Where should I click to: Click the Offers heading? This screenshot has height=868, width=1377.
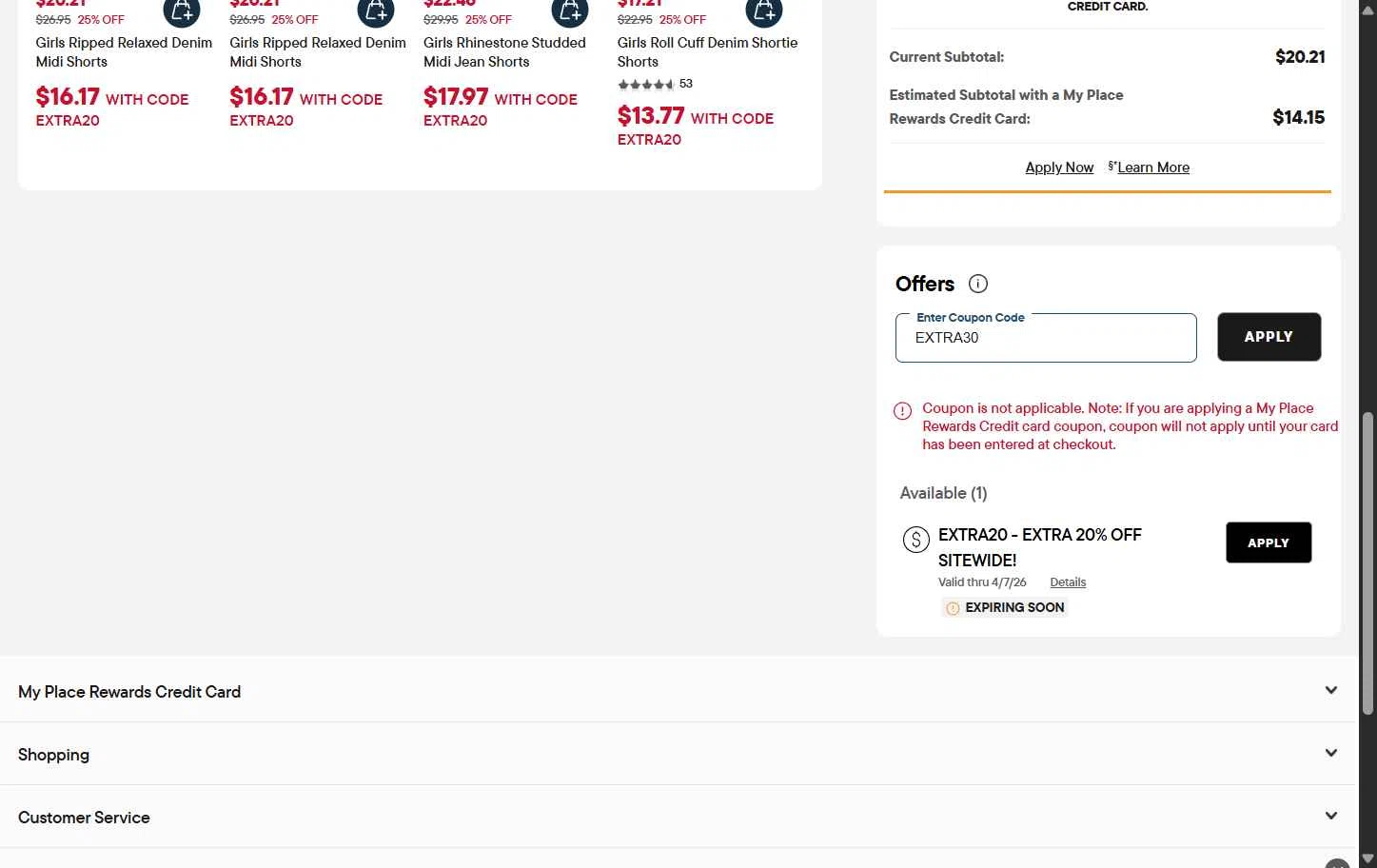coord(925,284)
